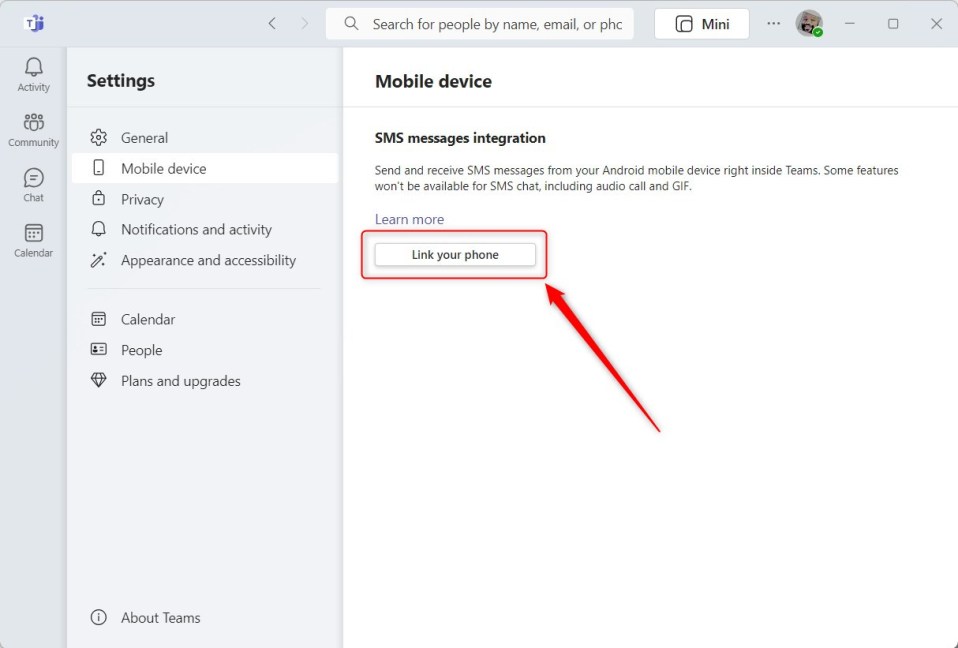The width and height of the screenshot is (958, 648).
Task: Open the Activity feed from the sidebar
Action: click(x=33, y=73)
